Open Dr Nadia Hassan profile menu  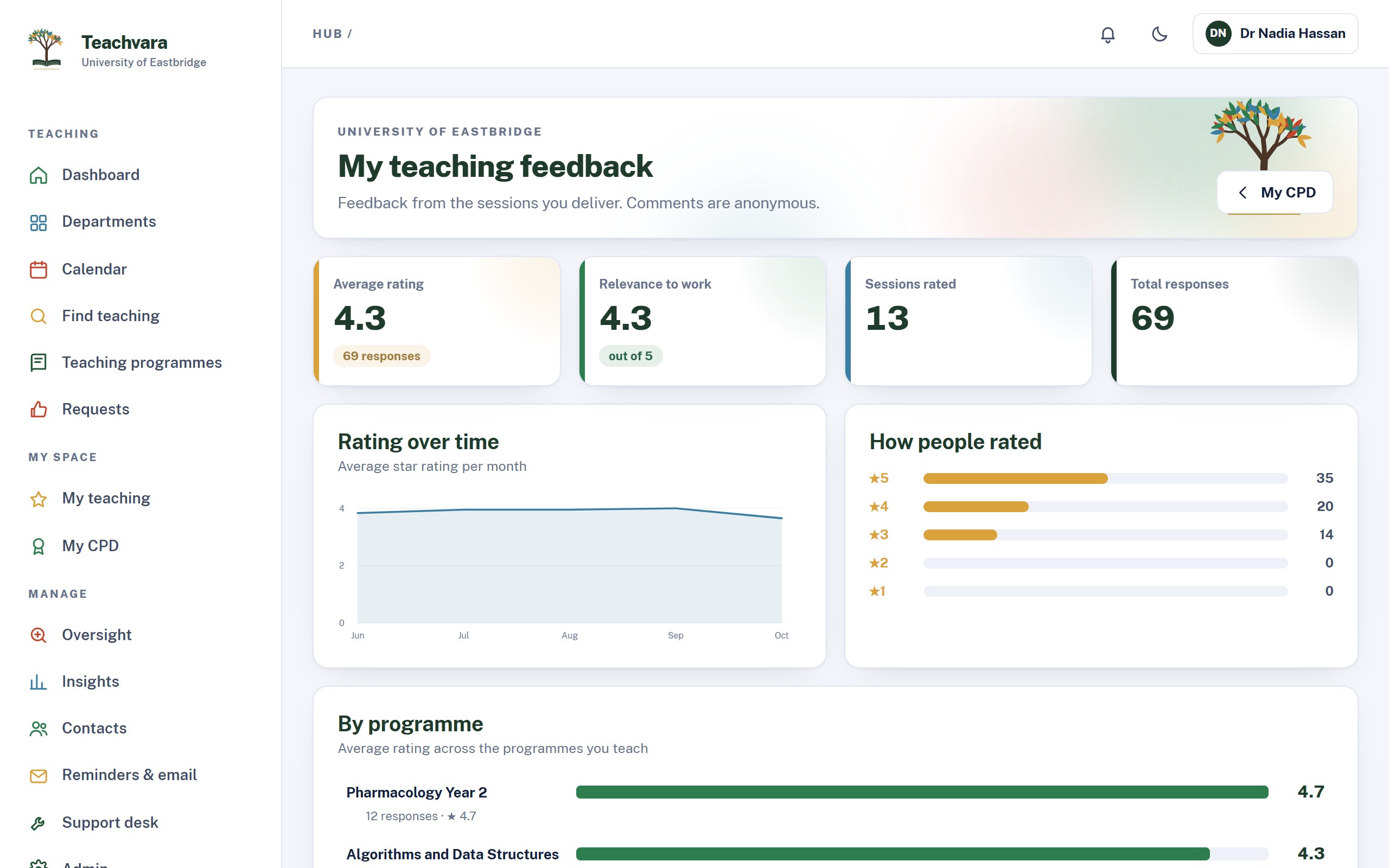(x=1275, y=34)
